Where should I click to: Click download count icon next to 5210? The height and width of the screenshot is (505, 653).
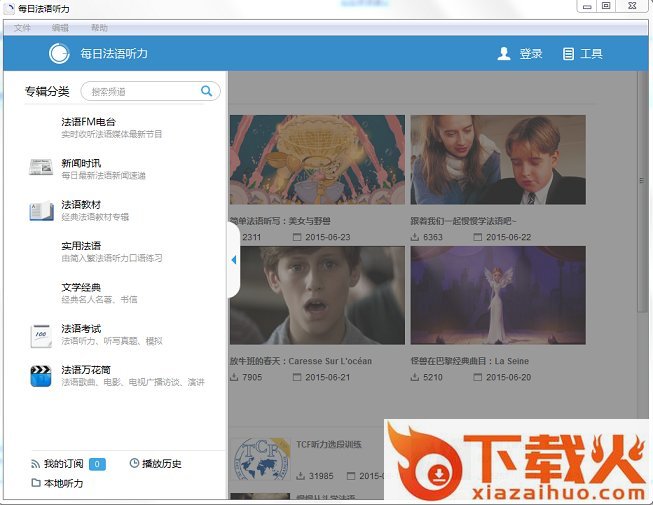[414, 377]
